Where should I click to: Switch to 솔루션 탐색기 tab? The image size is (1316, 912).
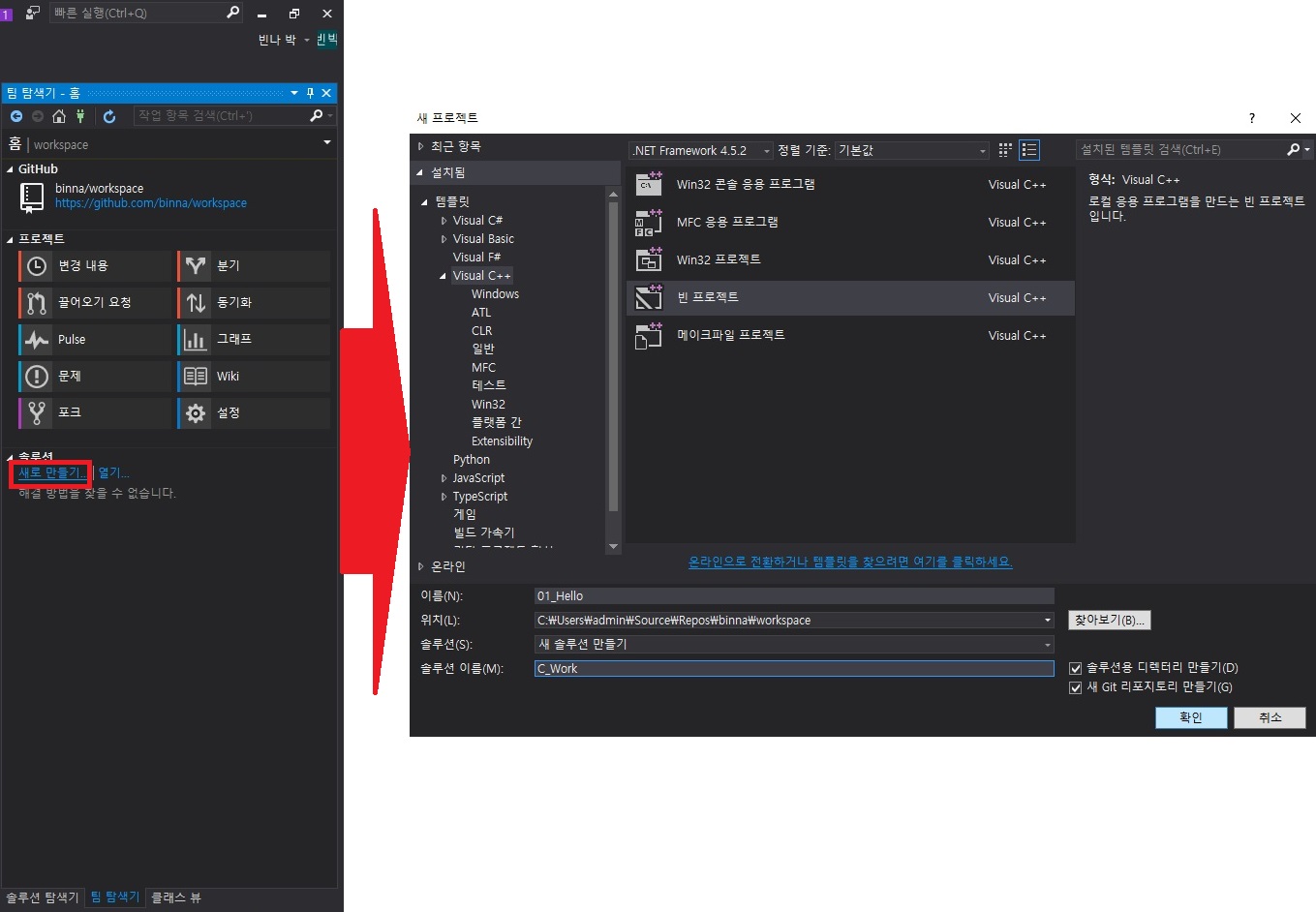point(43,897)
